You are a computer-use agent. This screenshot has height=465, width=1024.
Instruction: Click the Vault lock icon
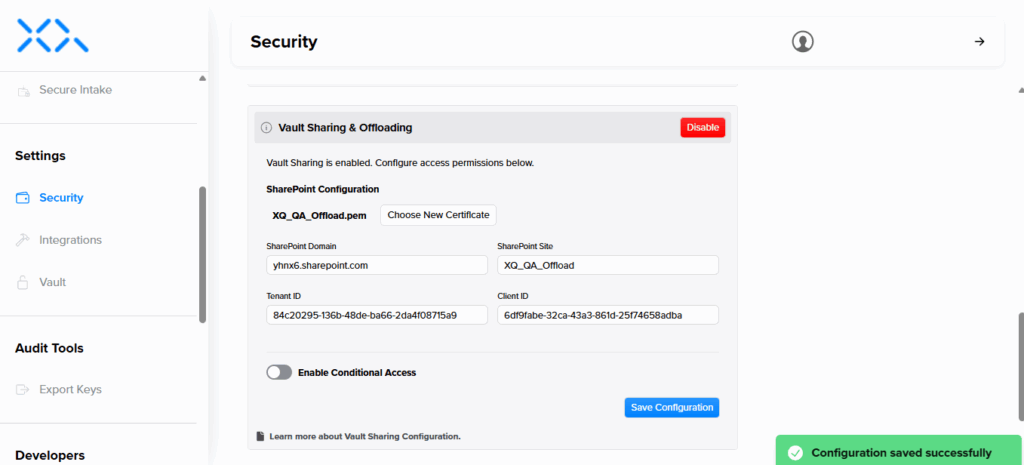point(24,283)
